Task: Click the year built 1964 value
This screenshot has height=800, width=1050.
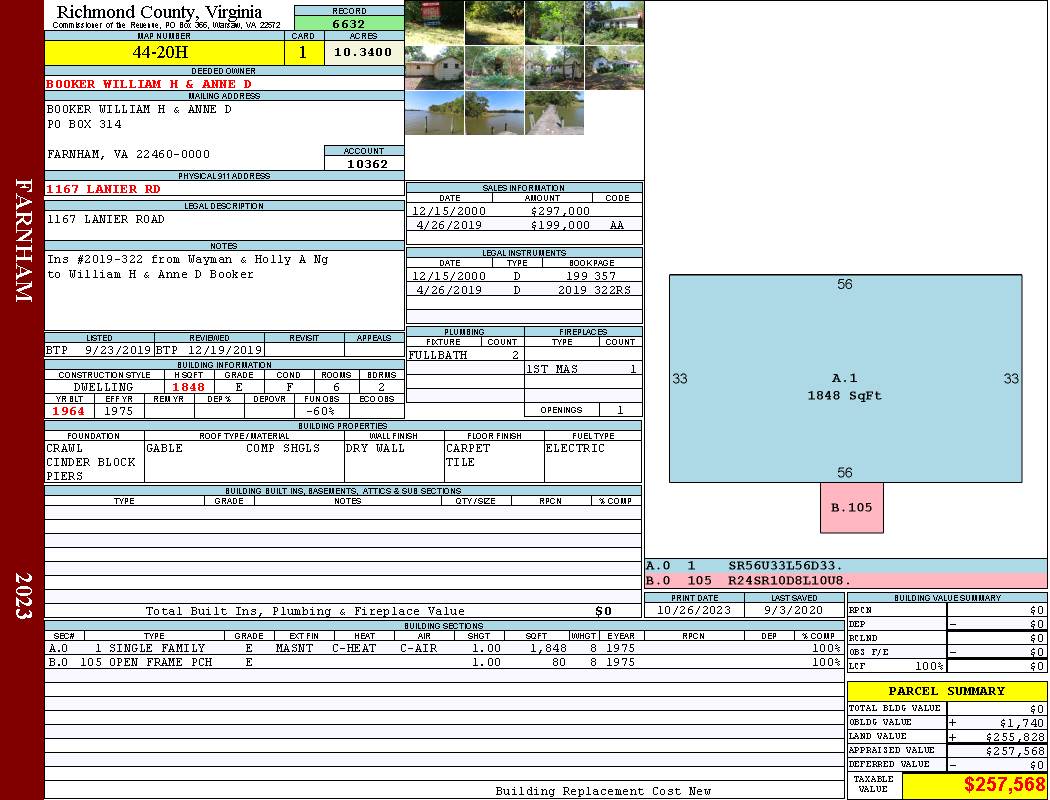Action: (x=69, y=411)
